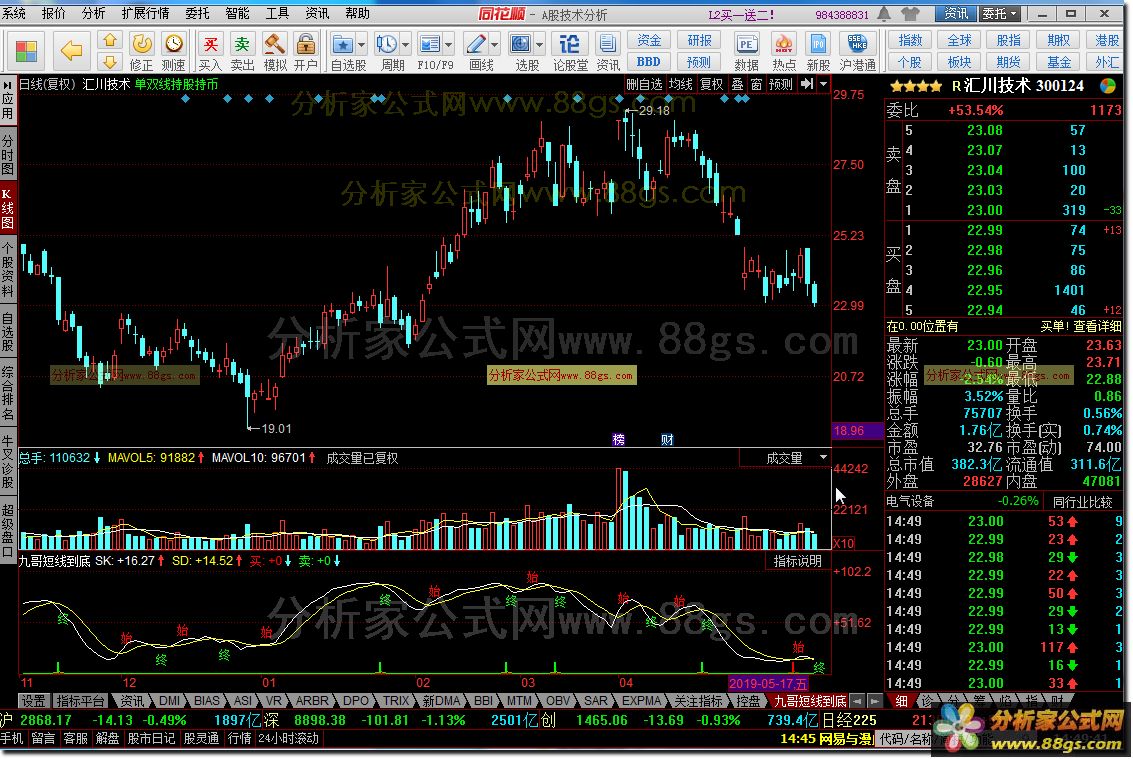Click the 2019-05-17 date marker on timeline
Image resolution: width=1133 pixels, height=759 pixels.
coord(767,683)
